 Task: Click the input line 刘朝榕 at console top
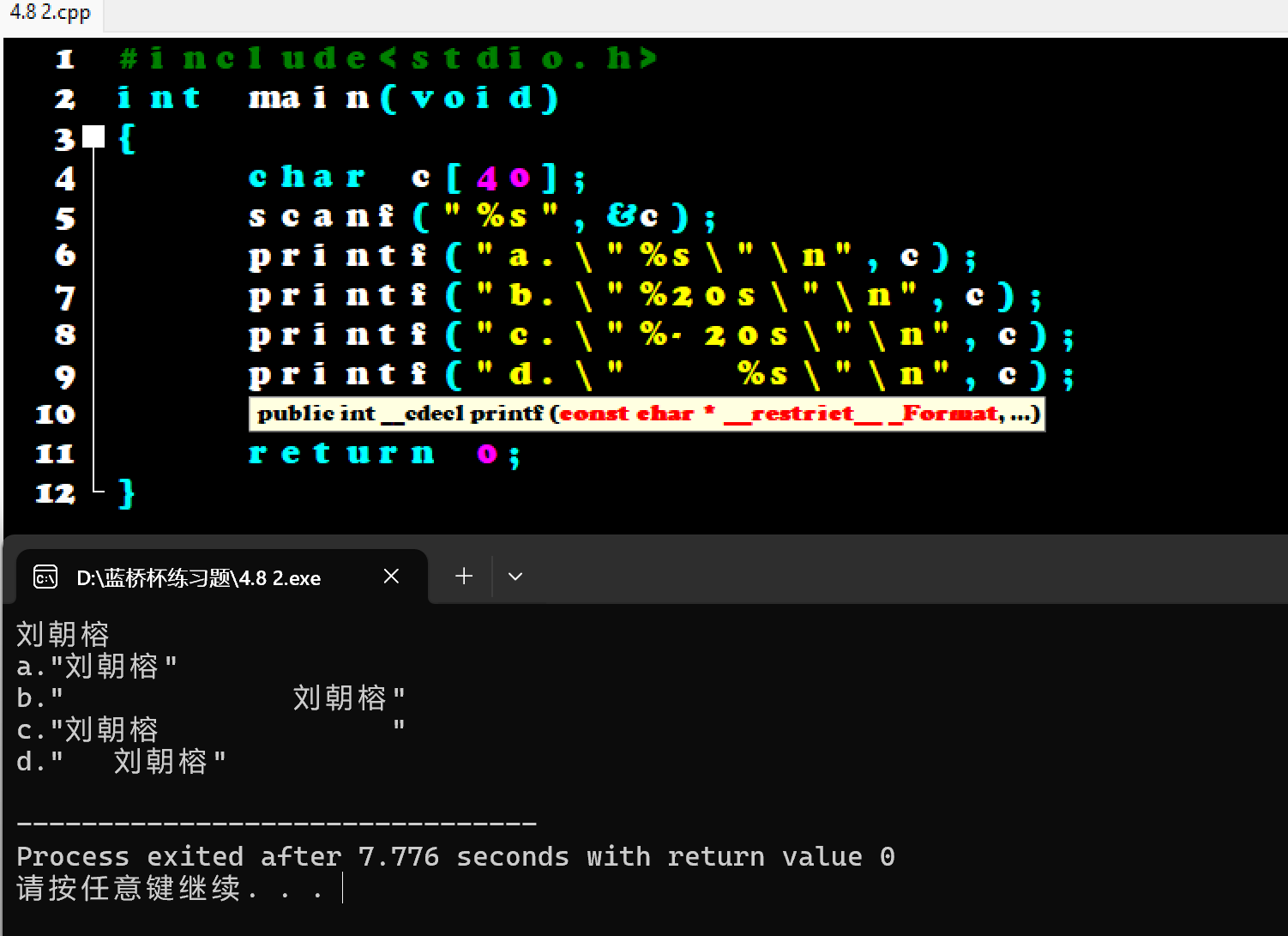tap(63, 634)
